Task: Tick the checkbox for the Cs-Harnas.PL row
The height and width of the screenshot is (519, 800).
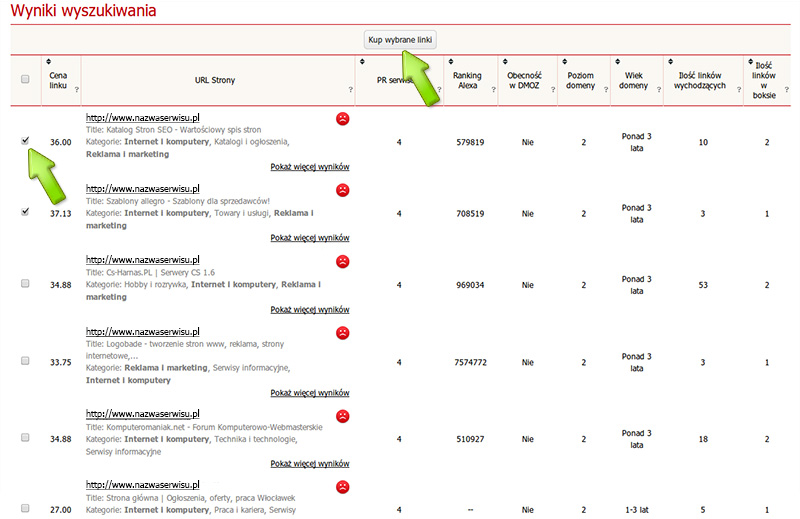Action: point(25,284)
